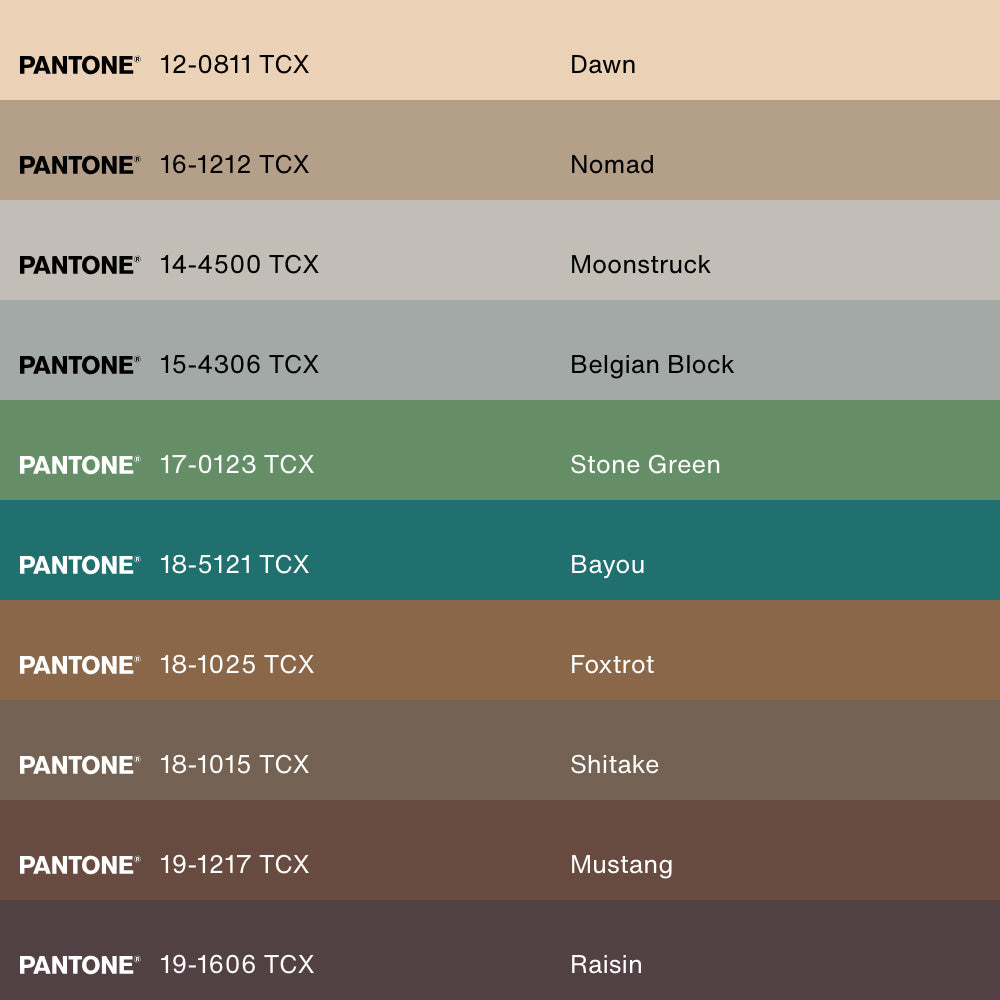Click the PANTONE logo beside 16-1212 TCX
The image size is (1000, 1000).
79,165
